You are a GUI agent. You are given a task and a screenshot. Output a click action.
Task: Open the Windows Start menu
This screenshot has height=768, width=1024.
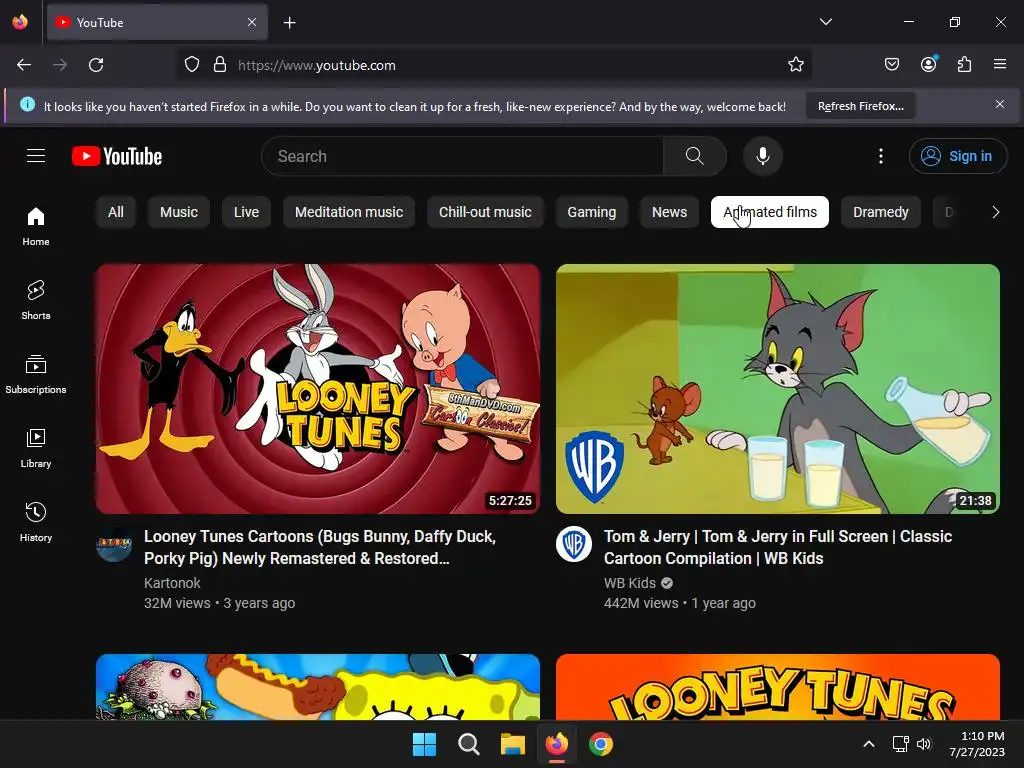pos(424,744)
